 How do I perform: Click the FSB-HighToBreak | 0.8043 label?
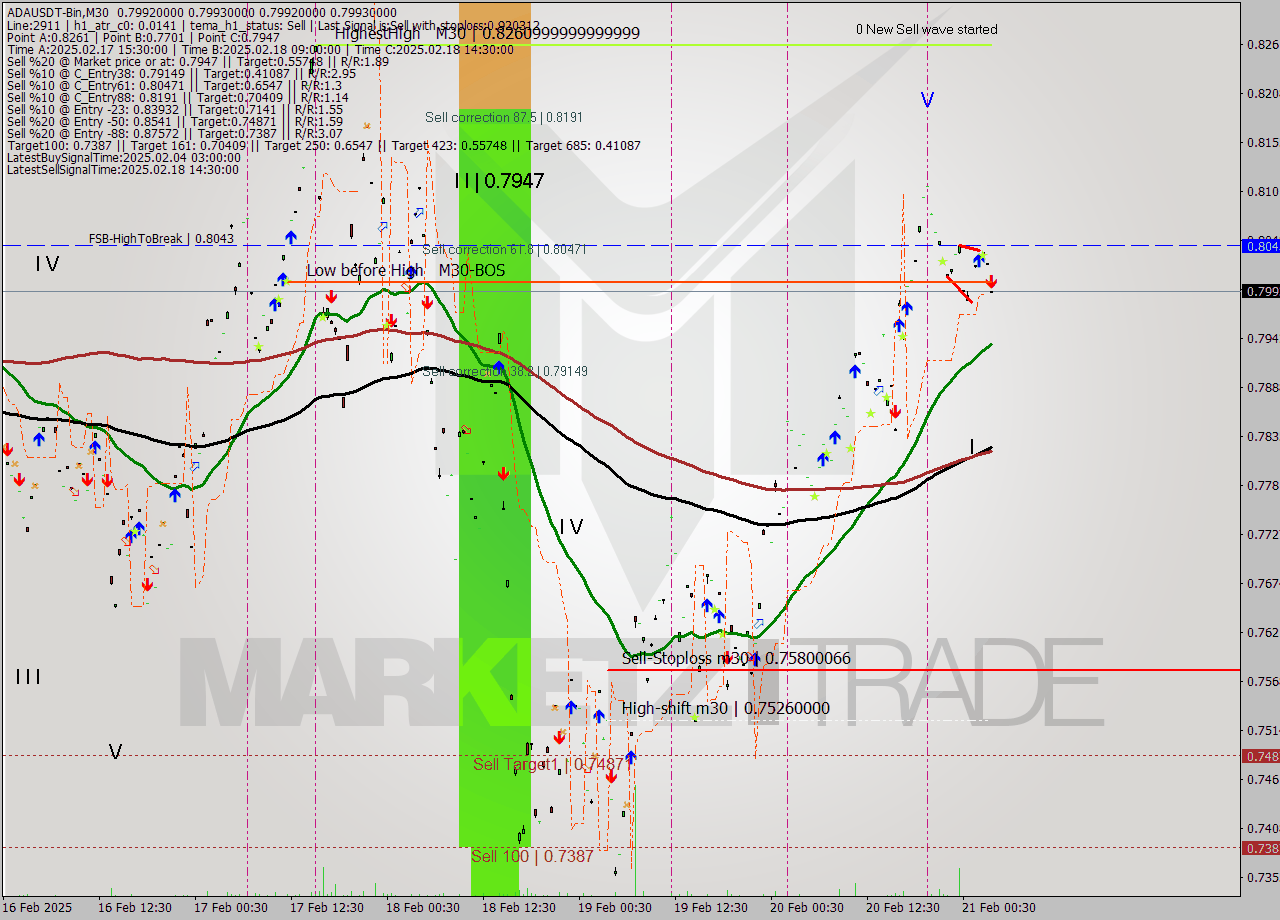coord(161,239)
